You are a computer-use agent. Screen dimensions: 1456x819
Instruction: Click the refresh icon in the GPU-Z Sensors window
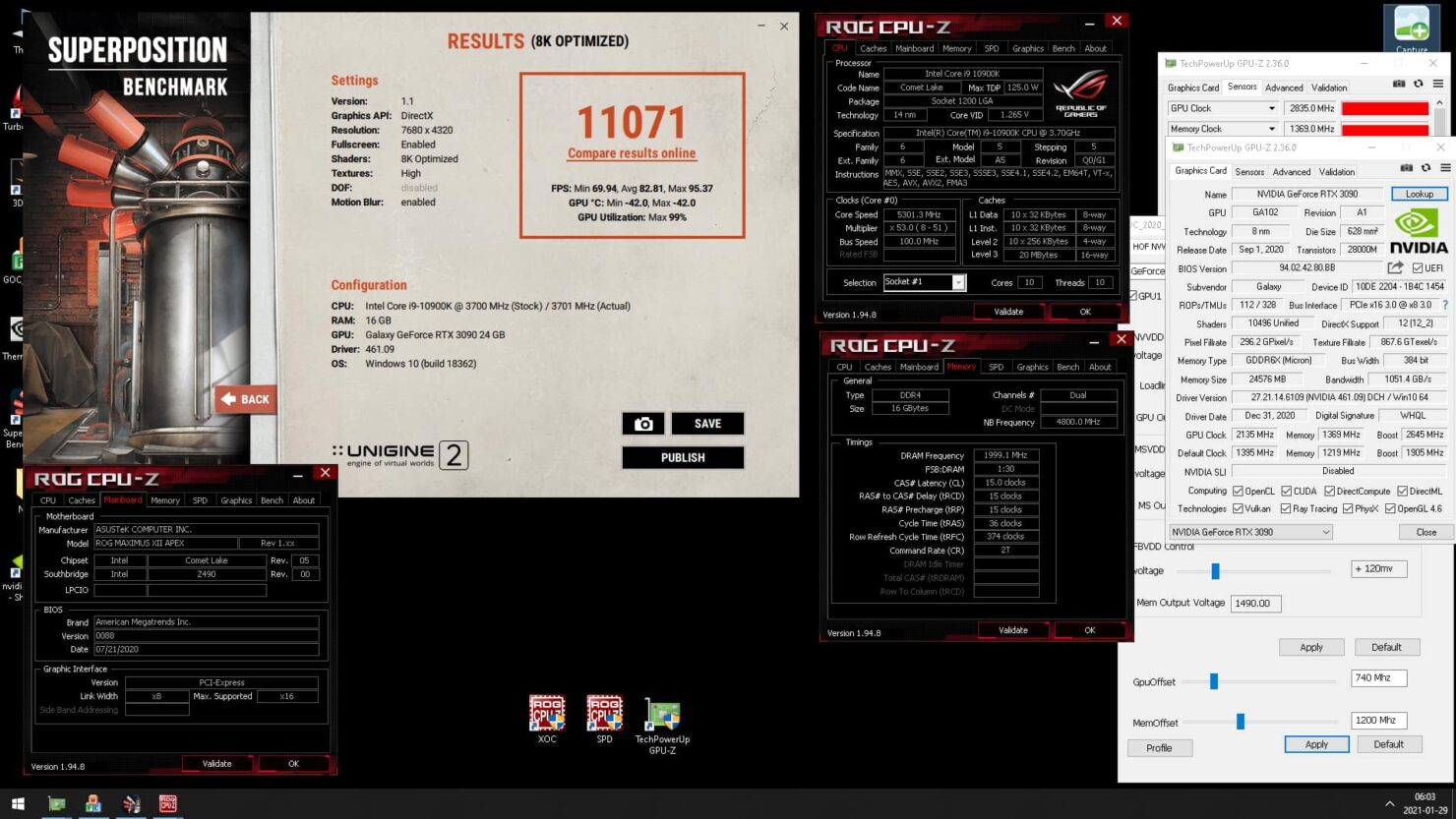1419,85
